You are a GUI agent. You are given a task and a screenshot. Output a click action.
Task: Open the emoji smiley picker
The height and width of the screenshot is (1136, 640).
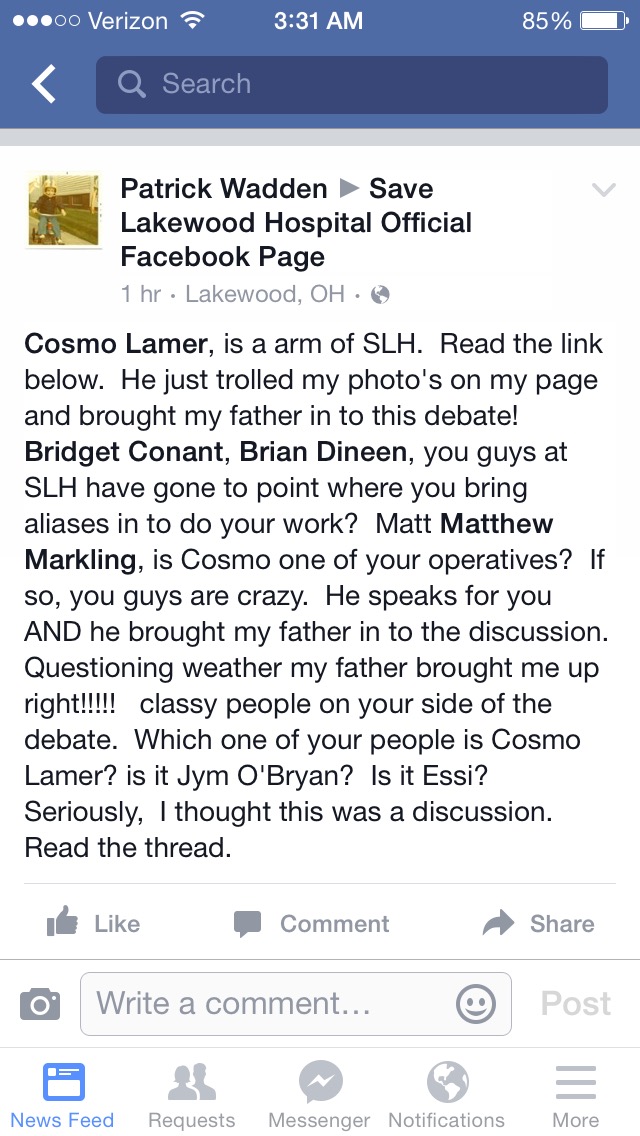(x=475, y=1003)
